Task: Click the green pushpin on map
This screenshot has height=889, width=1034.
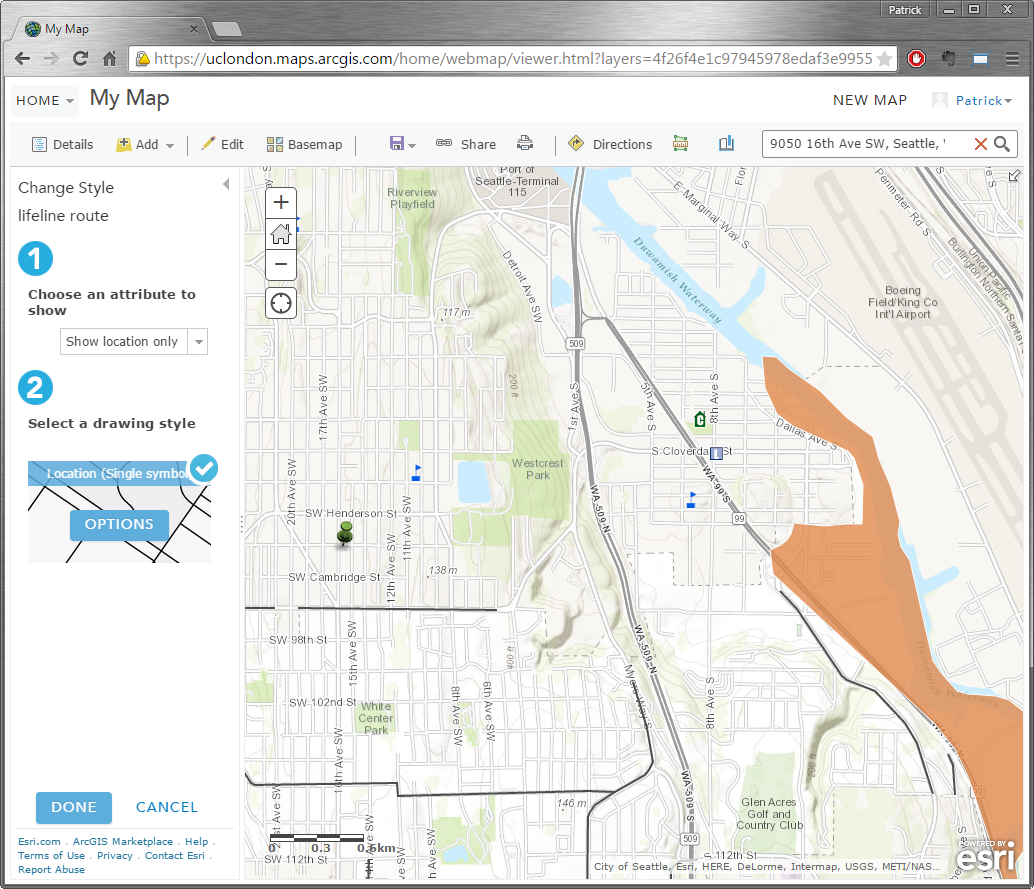Action: coord(346,533)
